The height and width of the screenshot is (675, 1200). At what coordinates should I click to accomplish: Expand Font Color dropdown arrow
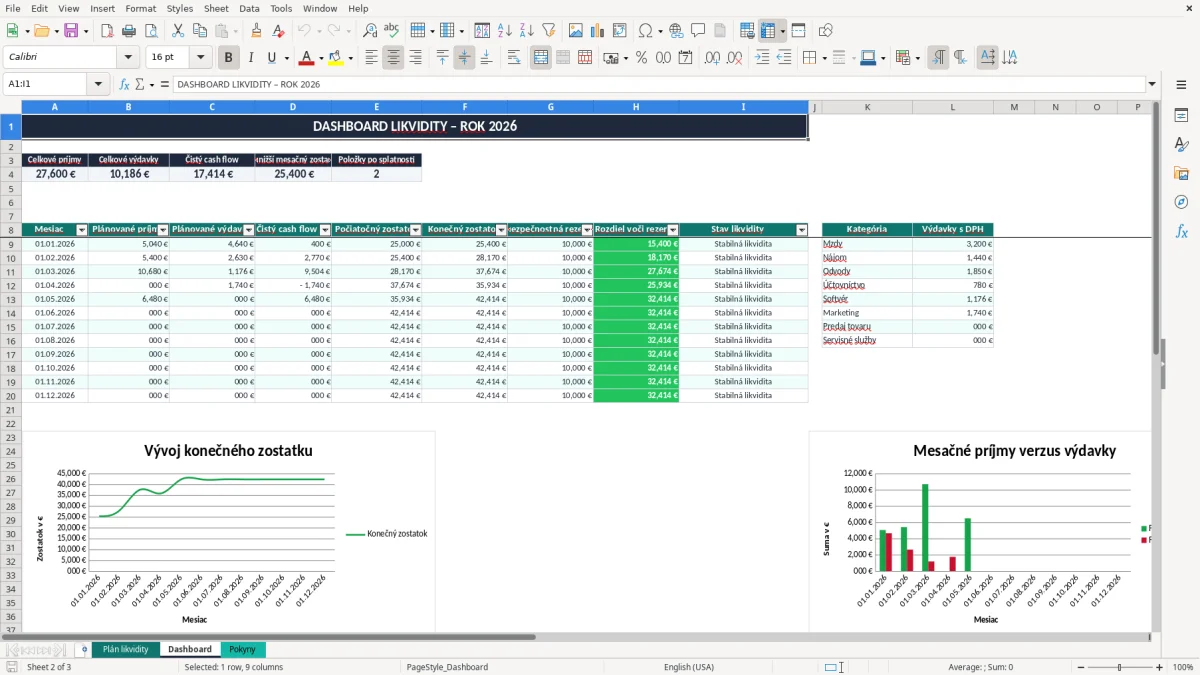pyautogui.click(x=321, y=58)
